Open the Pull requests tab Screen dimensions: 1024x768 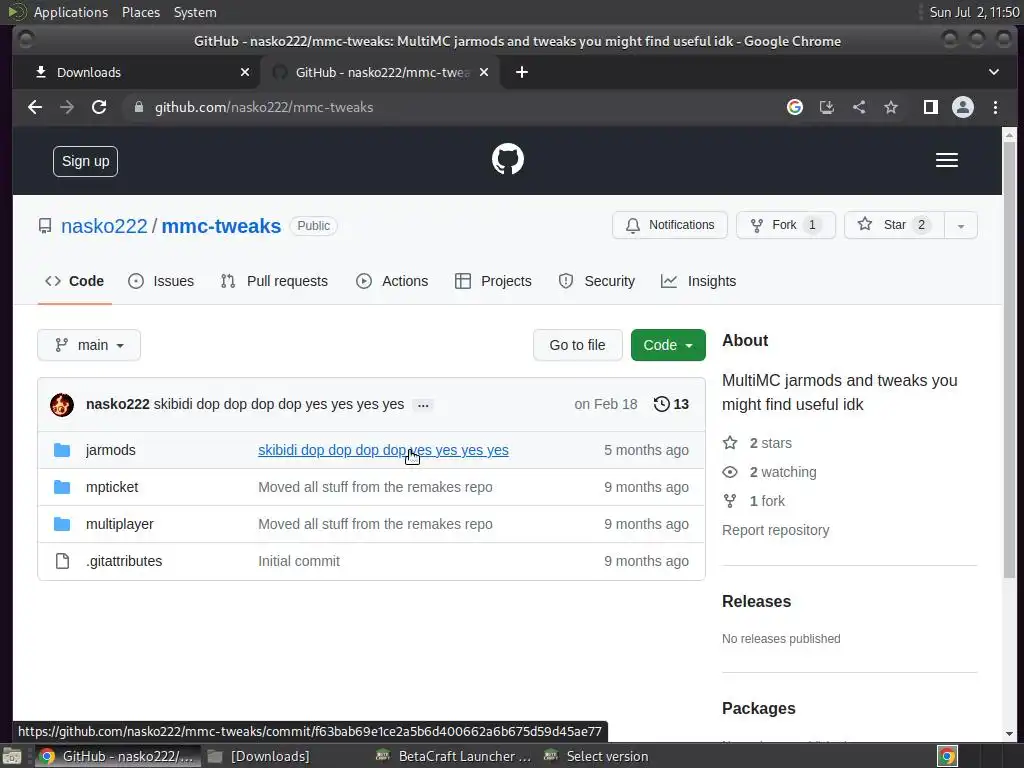tap(274, 281)
